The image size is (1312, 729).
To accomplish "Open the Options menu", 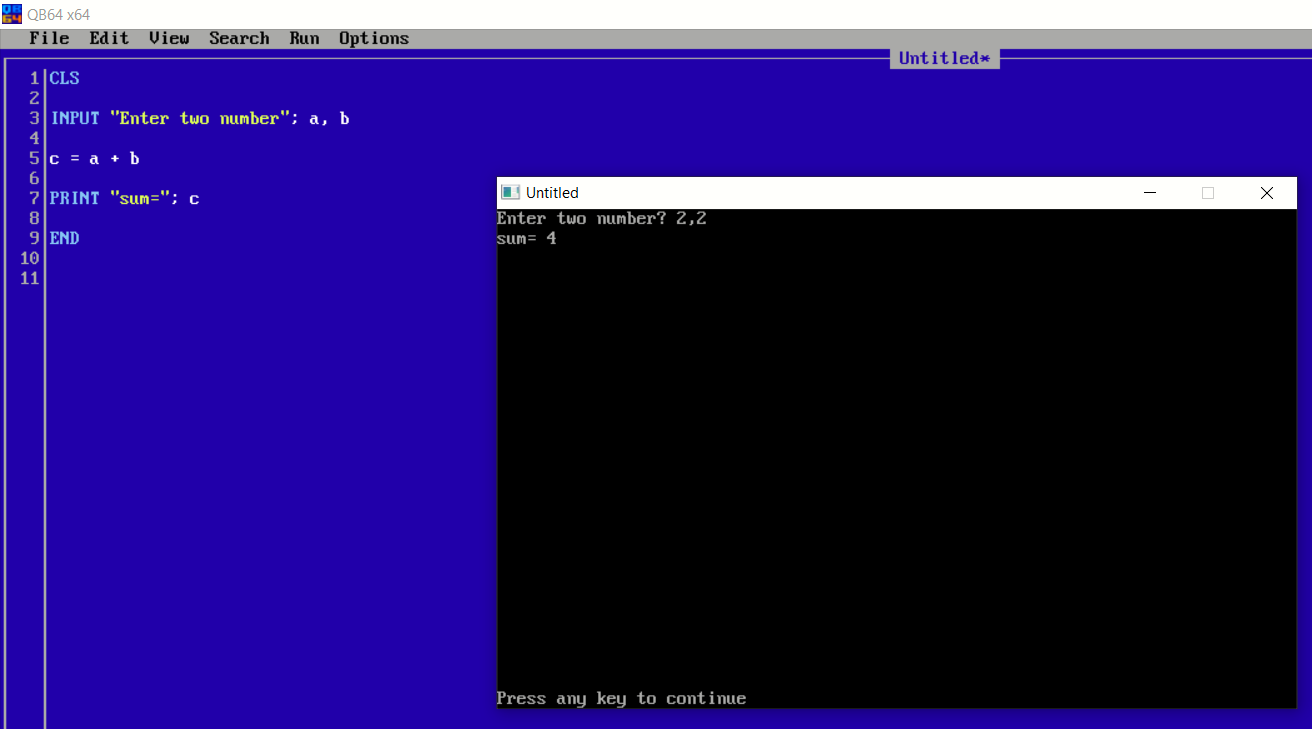I will pos(373,38).
